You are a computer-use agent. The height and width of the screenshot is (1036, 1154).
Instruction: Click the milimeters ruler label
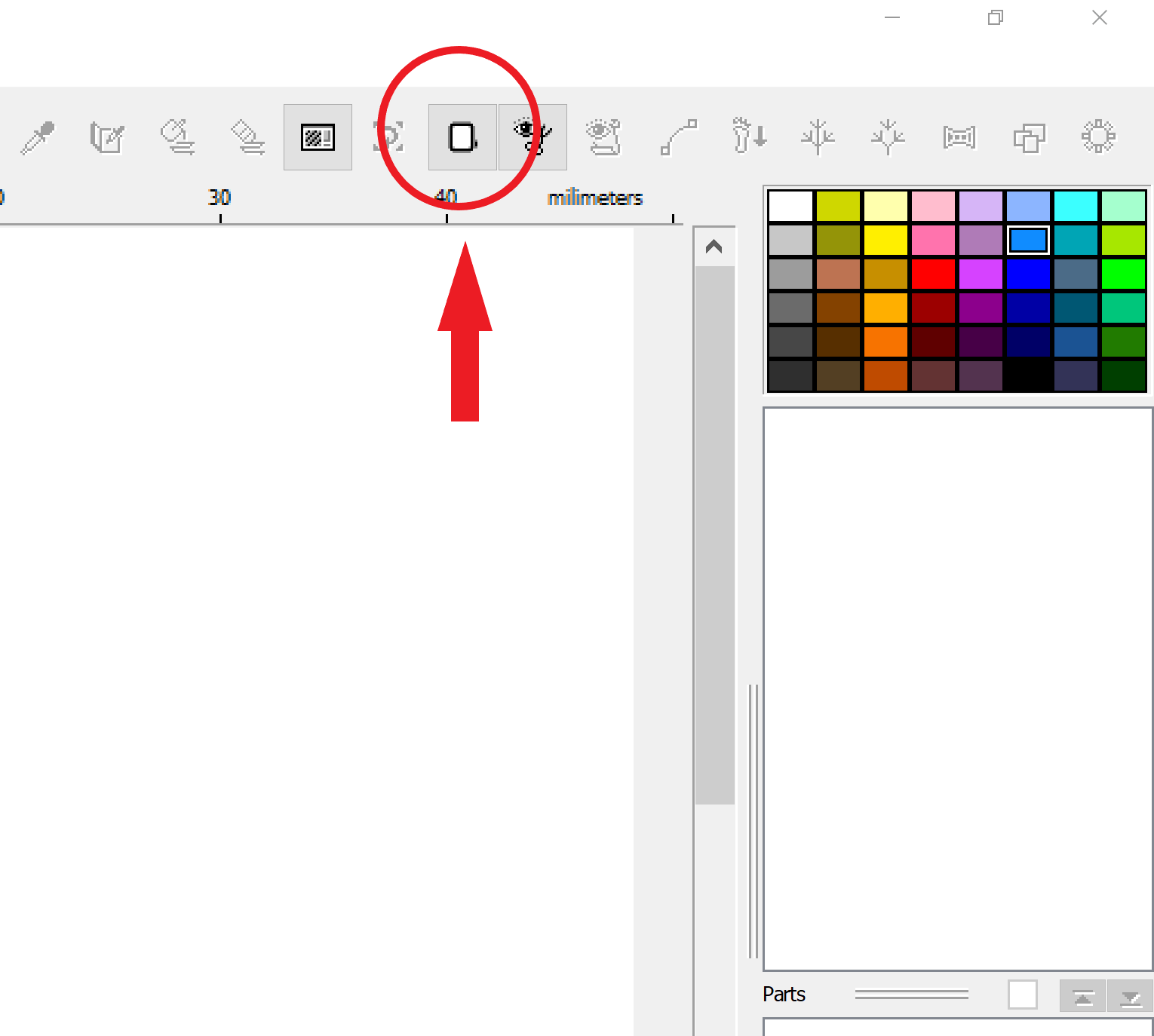(x=595, y=198)
